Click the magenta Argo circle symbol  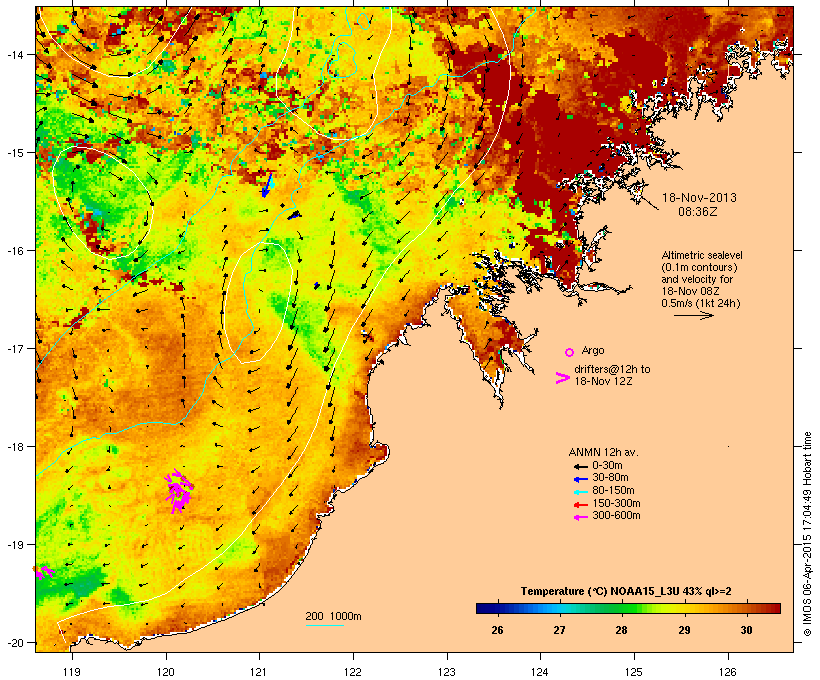click(570, 352)
